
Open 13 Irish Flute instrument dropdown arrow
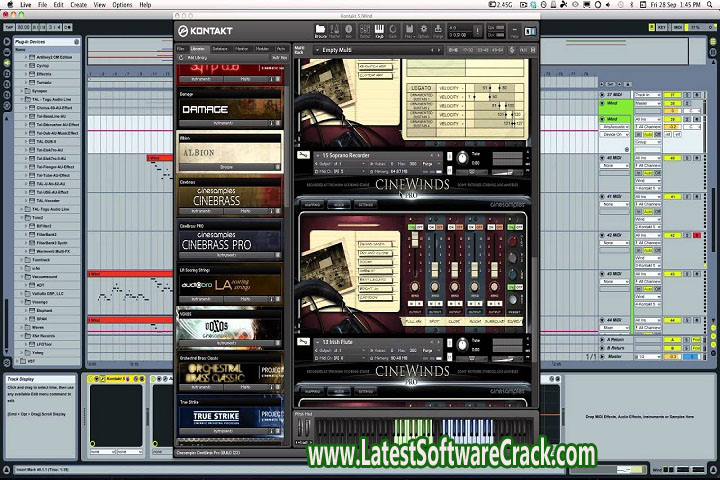pyautogui.click(x=317, y=342)
